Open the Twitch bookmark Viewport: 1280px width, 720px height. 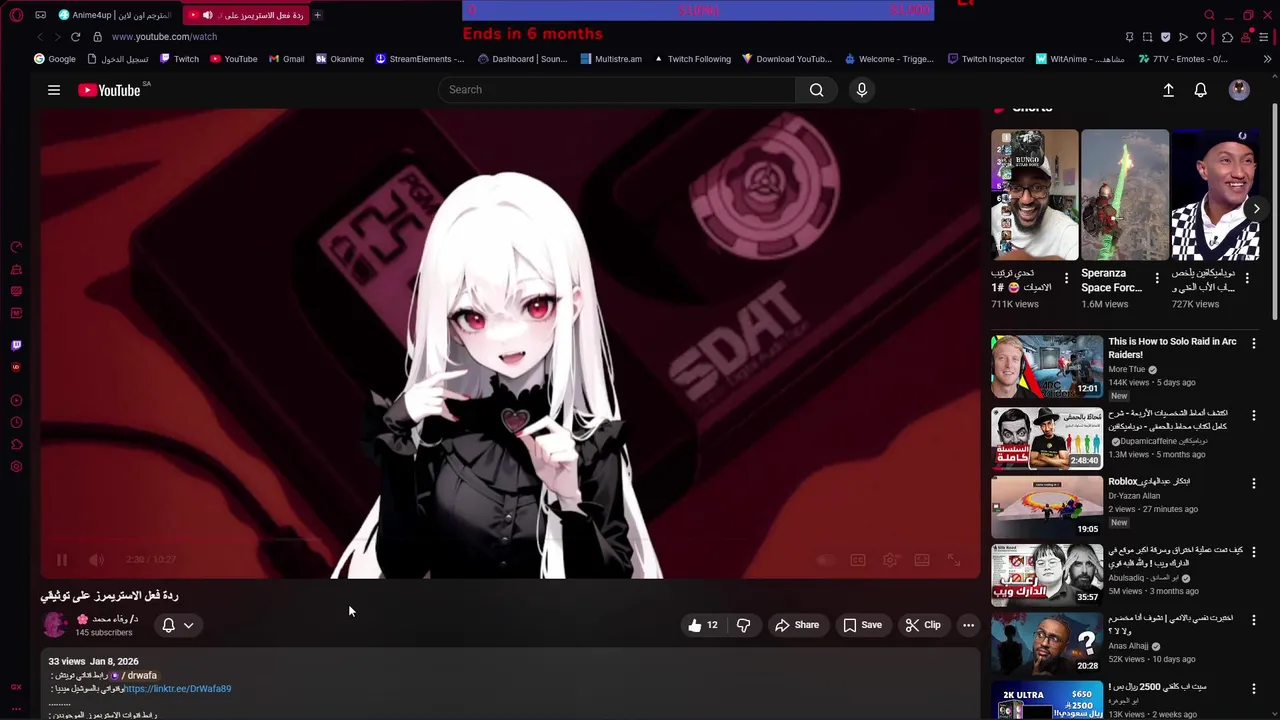pyautogui.click(x=179, y=59)
